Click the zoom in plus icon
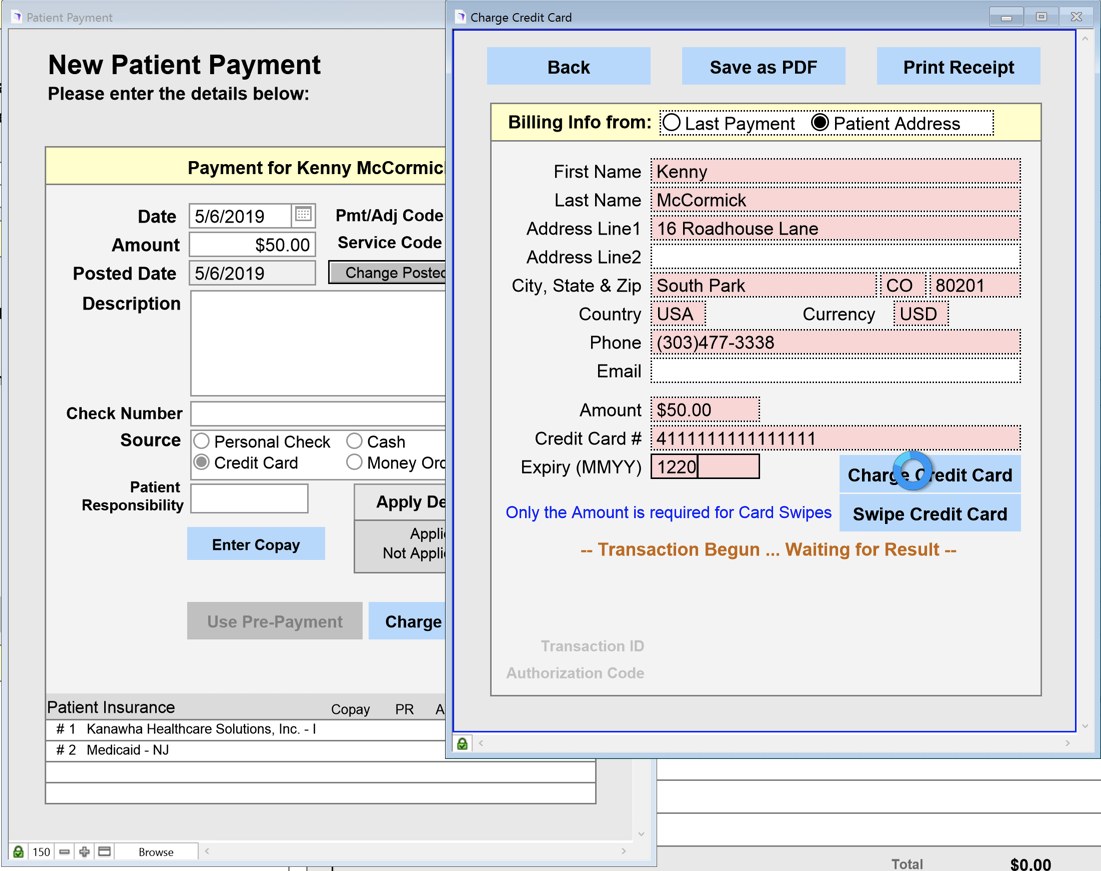The image size is (1101, 871). [x=85, y=852]
